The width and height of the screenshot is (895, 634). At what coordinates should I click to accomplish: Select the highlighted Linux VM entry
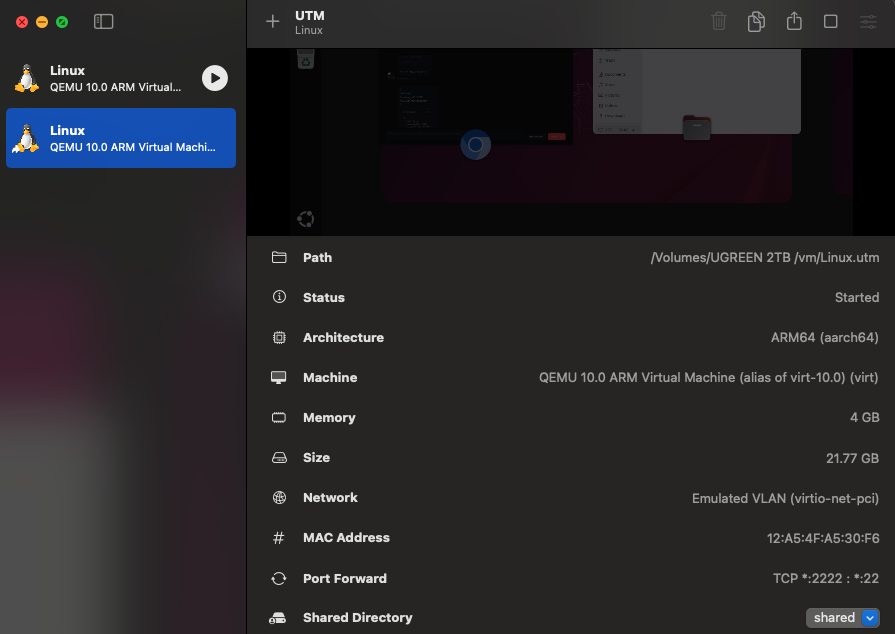tap(120, 138)
